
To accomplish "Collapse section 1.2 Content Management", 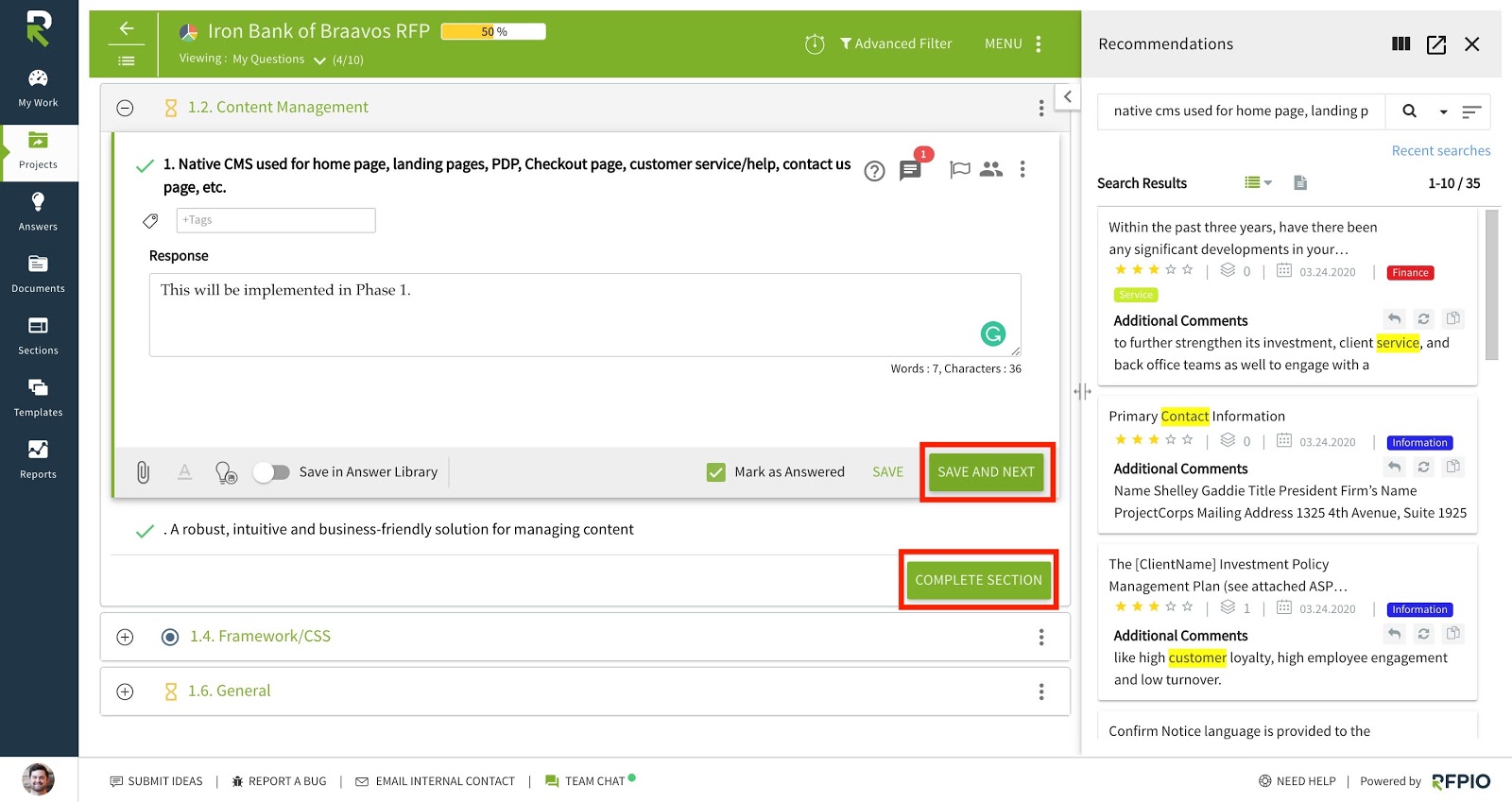I will tap(125, 108).
